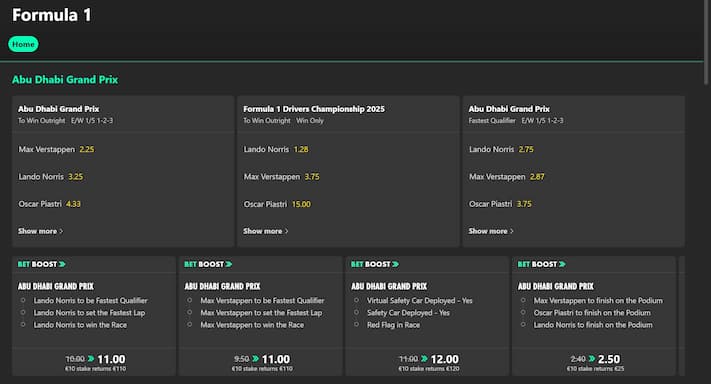Screen dimensions: 711x384
Task: Click Max Verstappen to set the Fastest Lap
Action: point(261,312)
